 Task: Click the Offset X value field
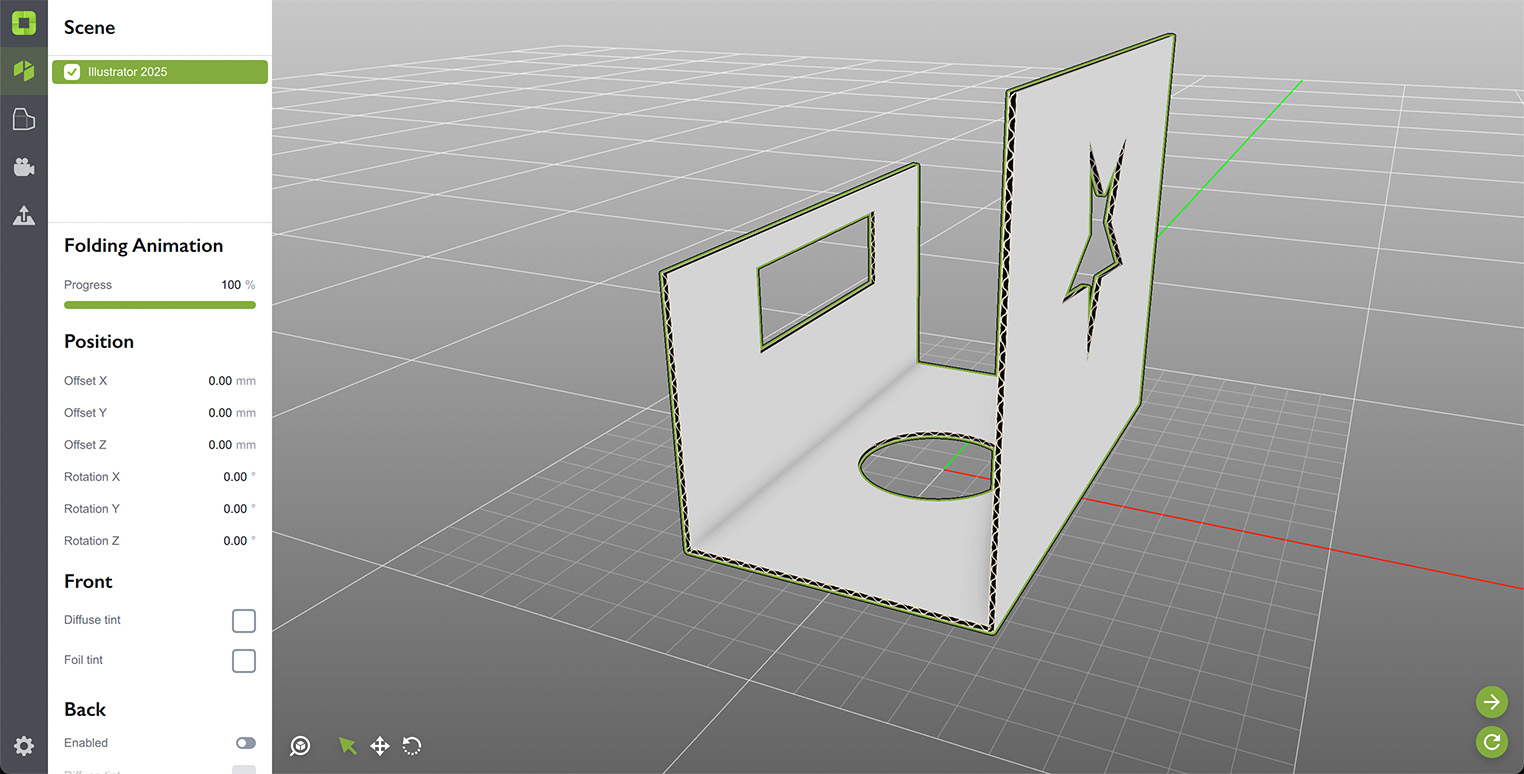tap(220, 381)
